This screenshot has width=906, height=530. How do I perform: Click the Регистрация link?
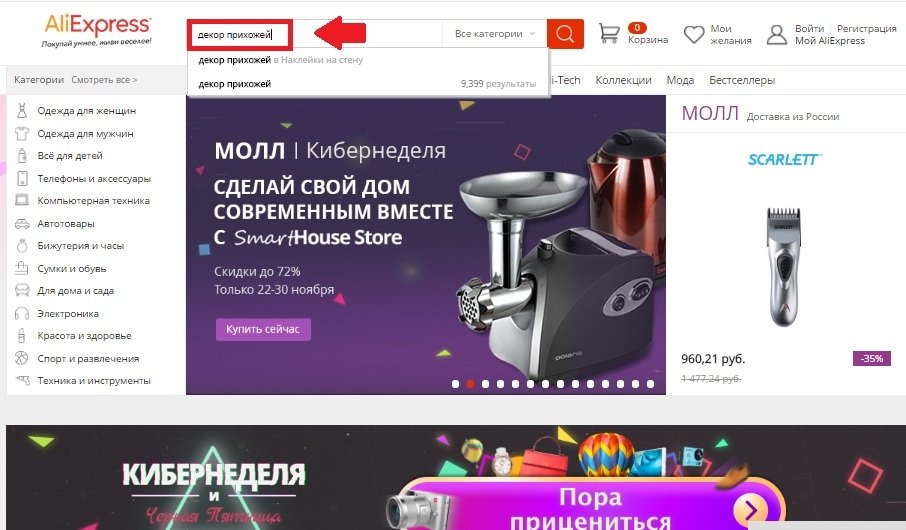point(867,28)
